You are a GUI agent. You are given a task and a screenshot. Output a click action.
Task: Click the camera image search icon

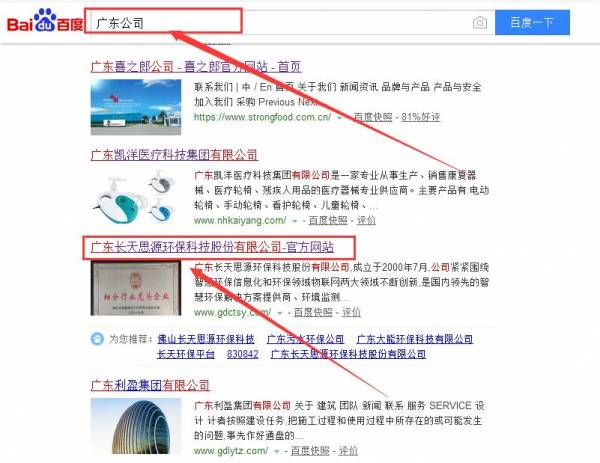coord(480,23)
